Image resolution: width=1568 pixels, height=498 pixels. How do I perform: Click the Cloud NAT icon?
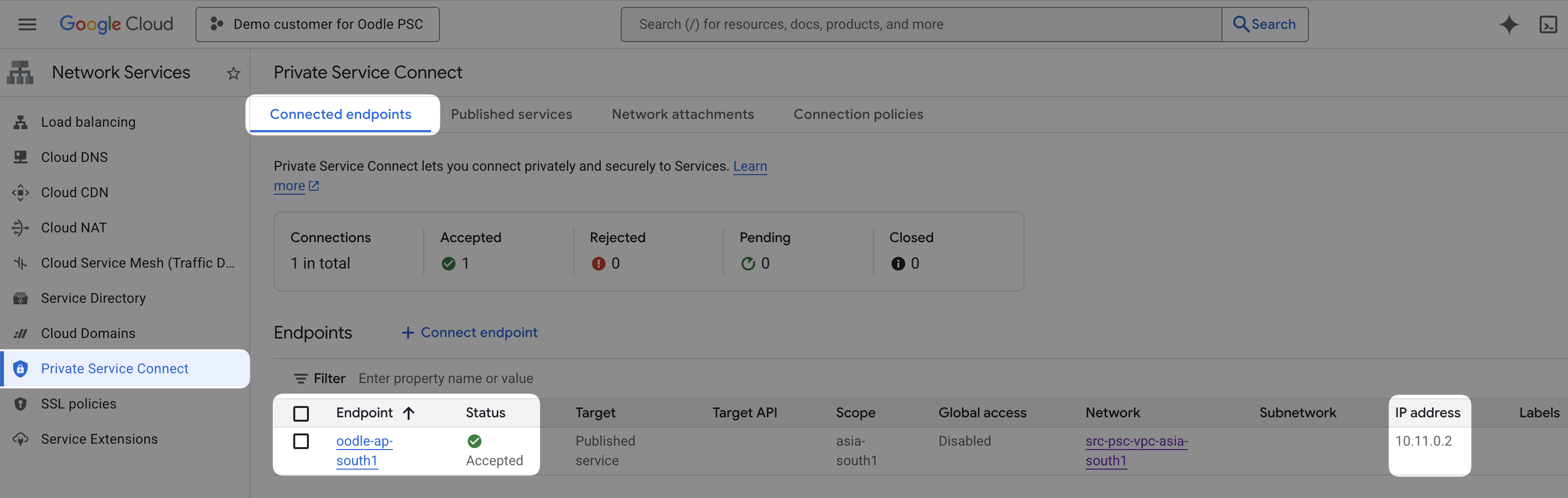point(20,227)
